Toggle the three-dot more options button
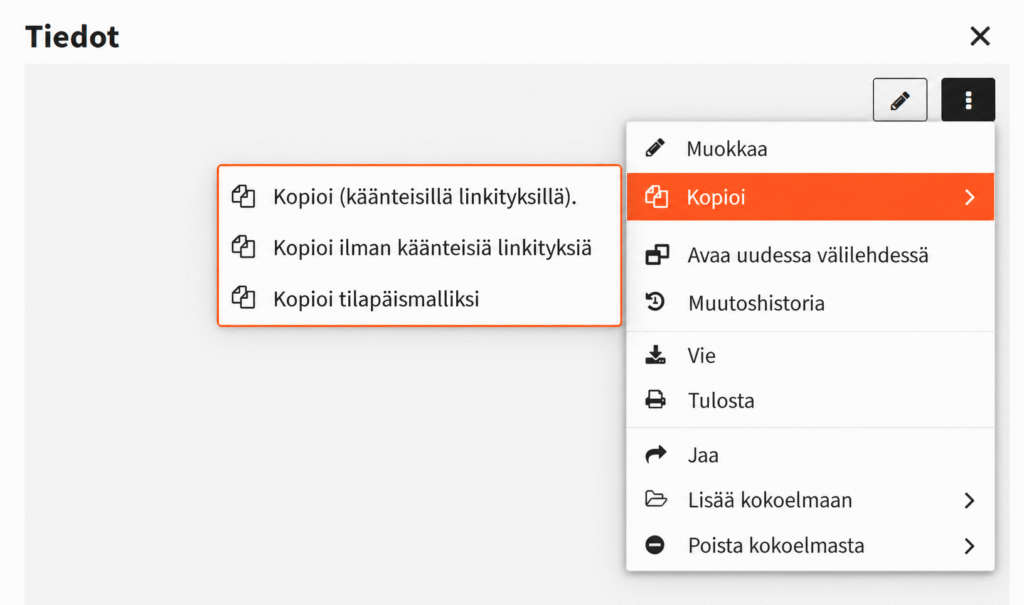Image resolution: width=1024 pixels, height=605 pixels. pos(968,100)
